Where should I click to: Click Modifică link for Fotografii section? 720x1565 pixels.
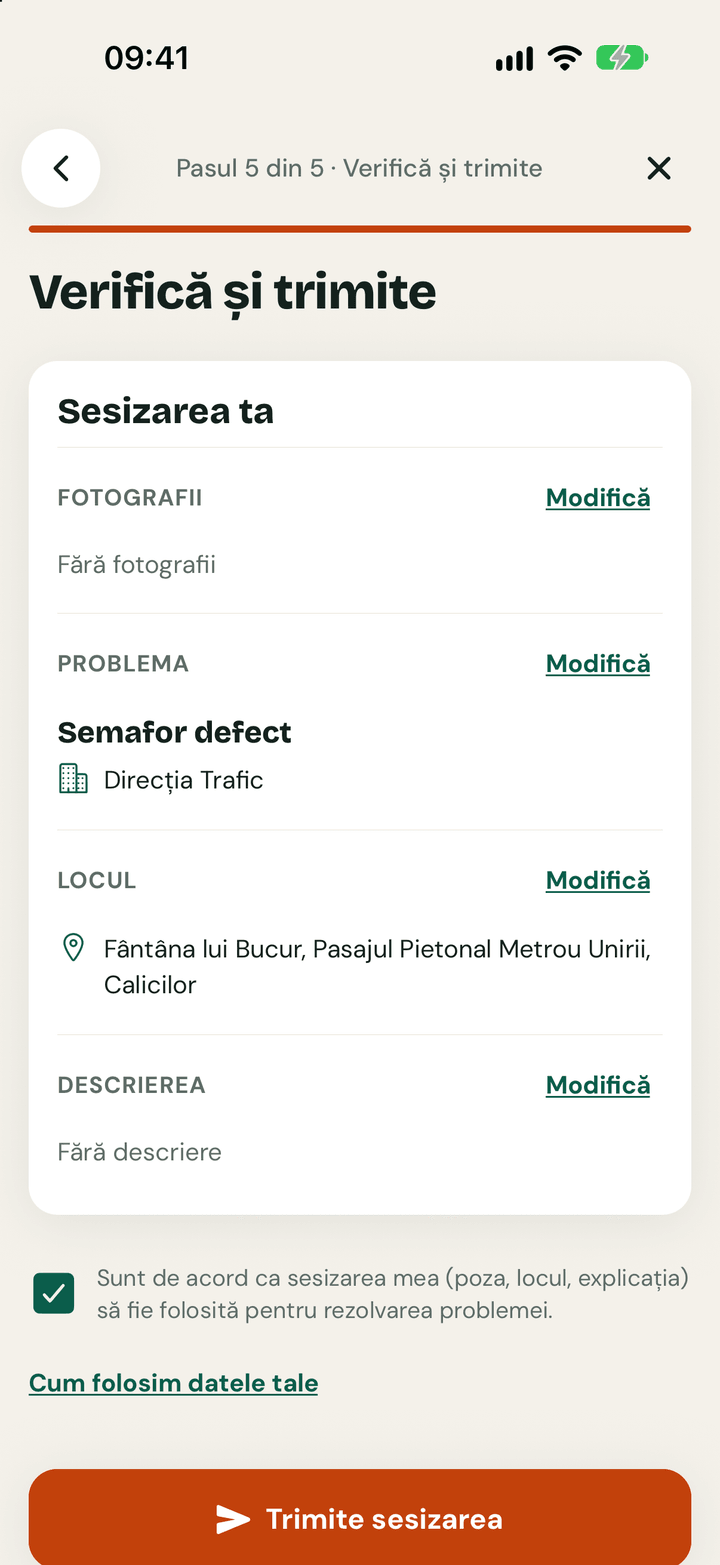pyautogui.click(x=598, y=498)
